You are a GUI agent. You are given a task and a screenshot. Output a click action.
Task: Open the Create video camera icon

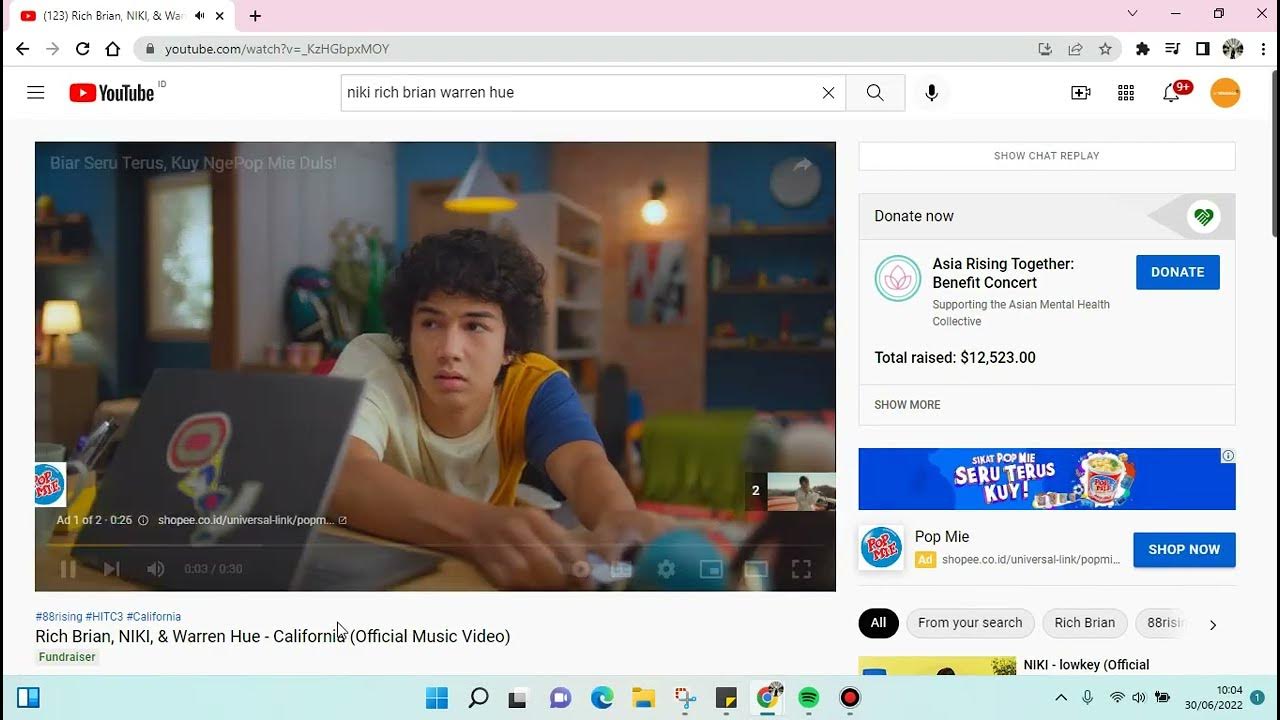1080,93
